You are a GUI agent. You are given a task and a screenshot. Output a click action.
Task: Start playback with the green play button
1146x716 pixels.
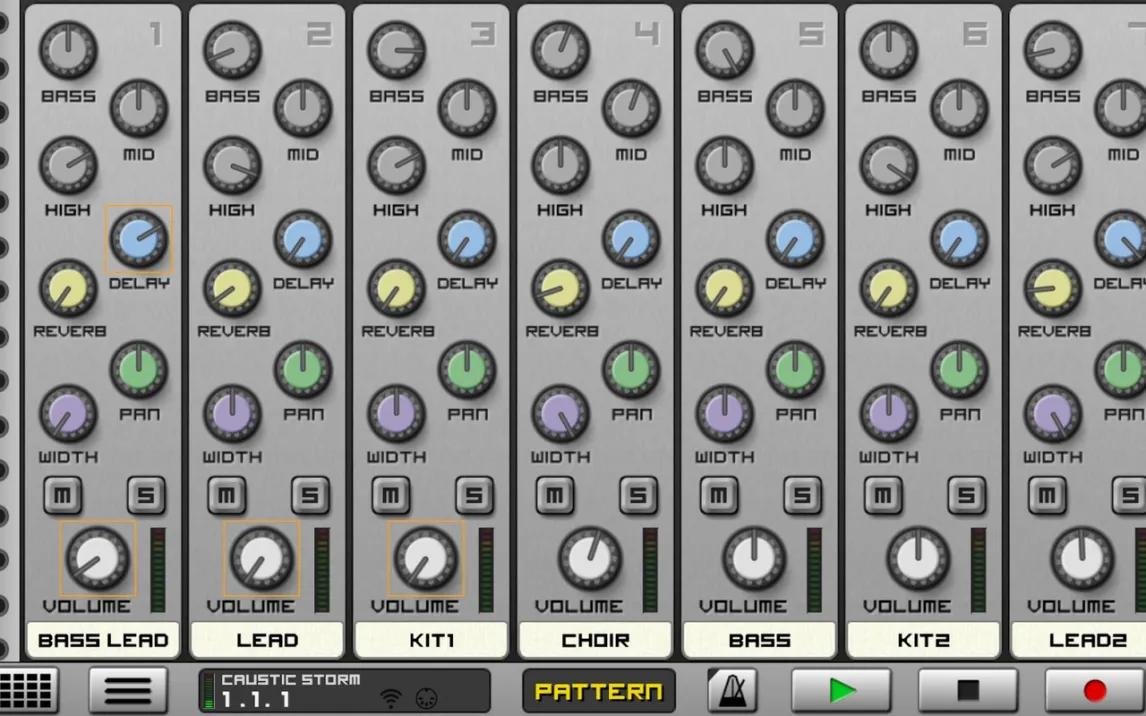click(841, 690)
